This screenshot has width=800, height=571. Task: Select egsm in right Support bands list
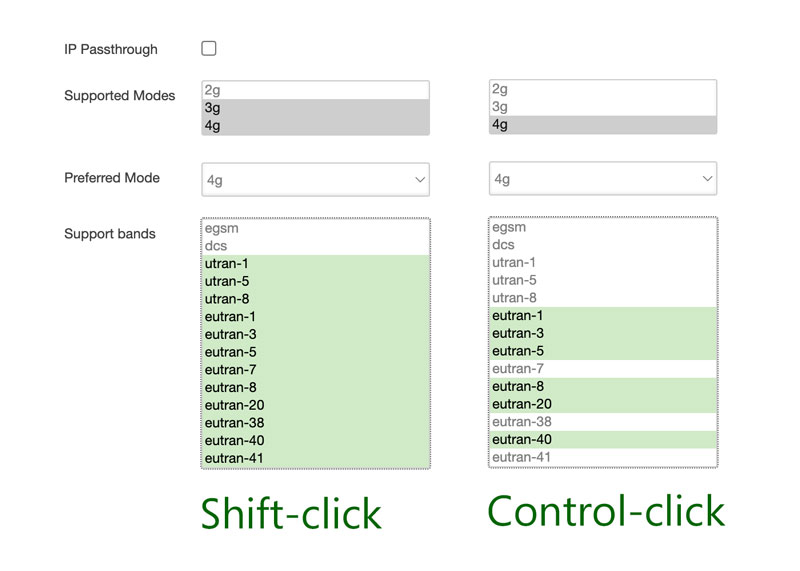(x=603, y=227)
